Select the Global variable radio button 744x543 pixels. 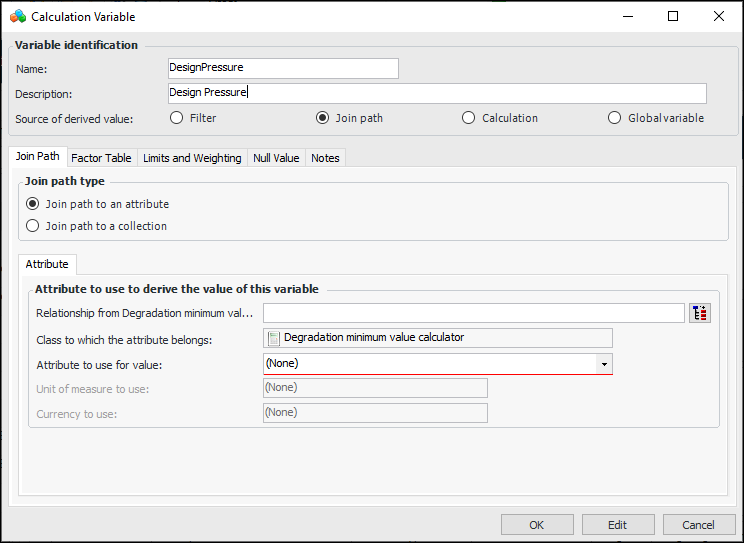pos(615,118)
